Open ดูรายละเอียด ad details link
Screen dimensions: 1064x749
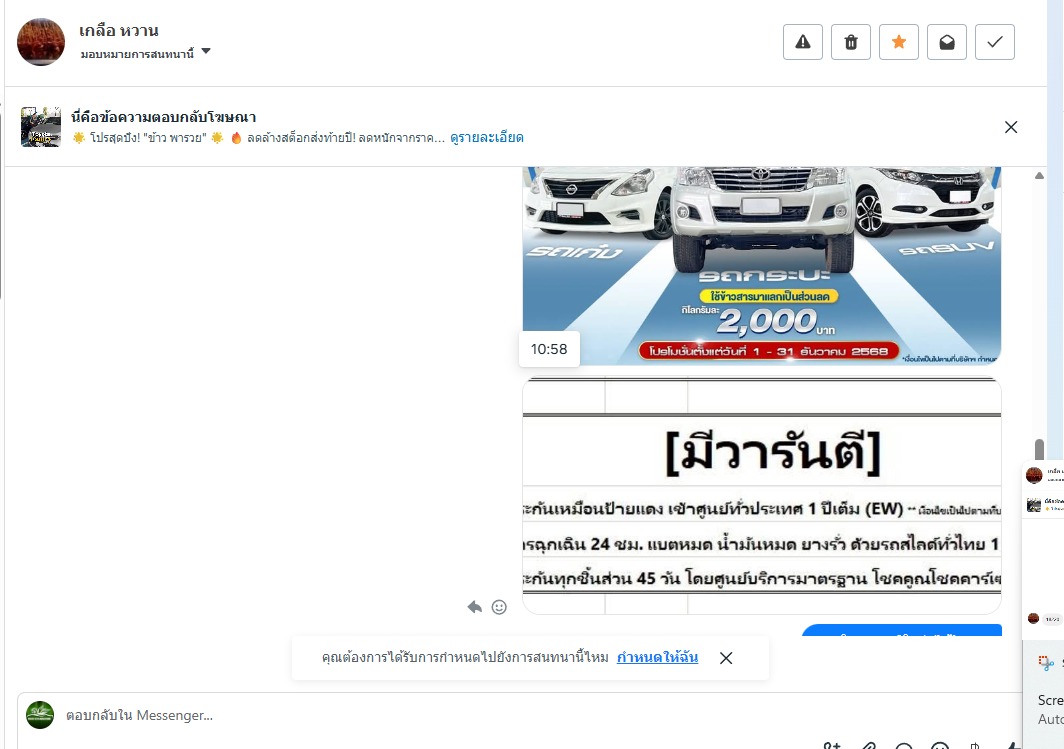pos(487,138)
